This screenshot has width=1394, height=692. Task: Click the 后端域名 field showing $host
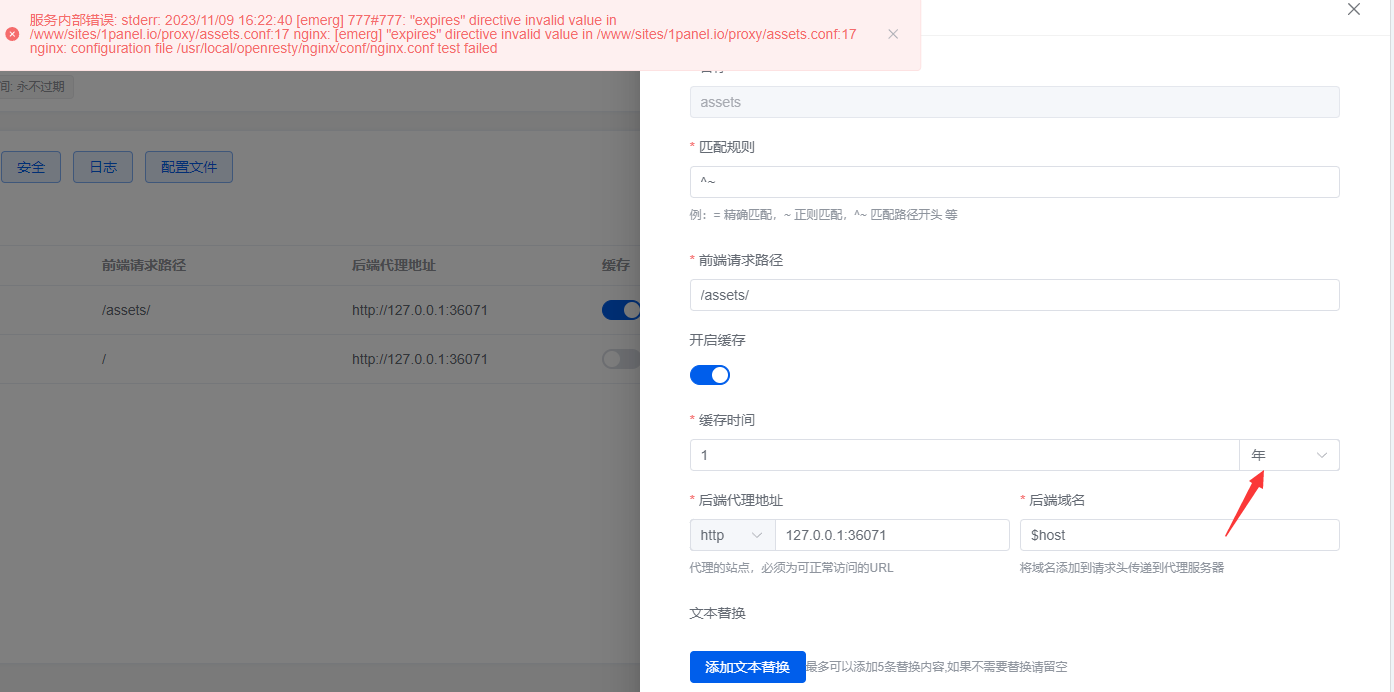(x=1179, y=534)
